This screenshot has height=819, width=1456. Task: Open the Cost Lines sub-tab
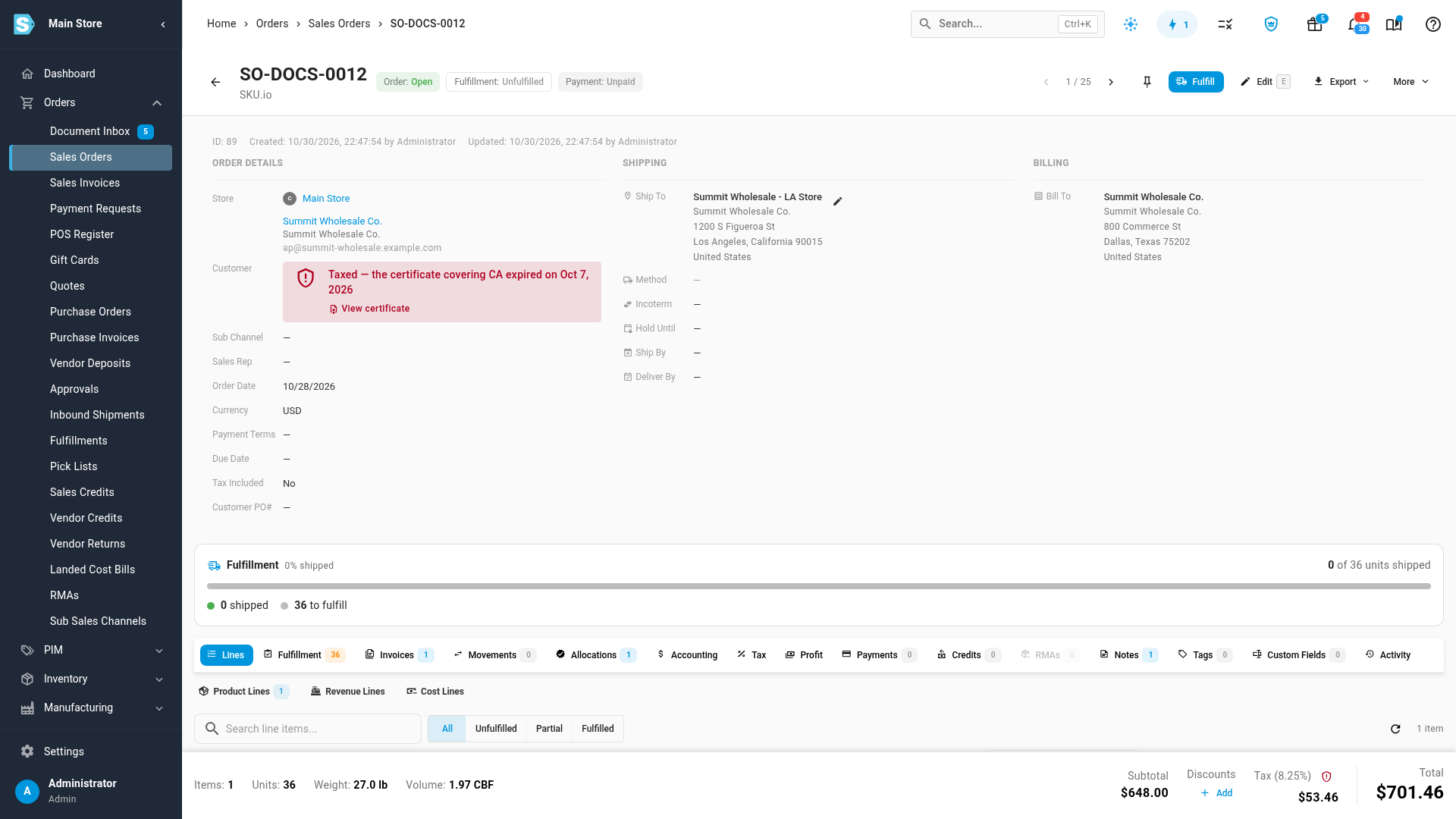(x=435, y=692)
